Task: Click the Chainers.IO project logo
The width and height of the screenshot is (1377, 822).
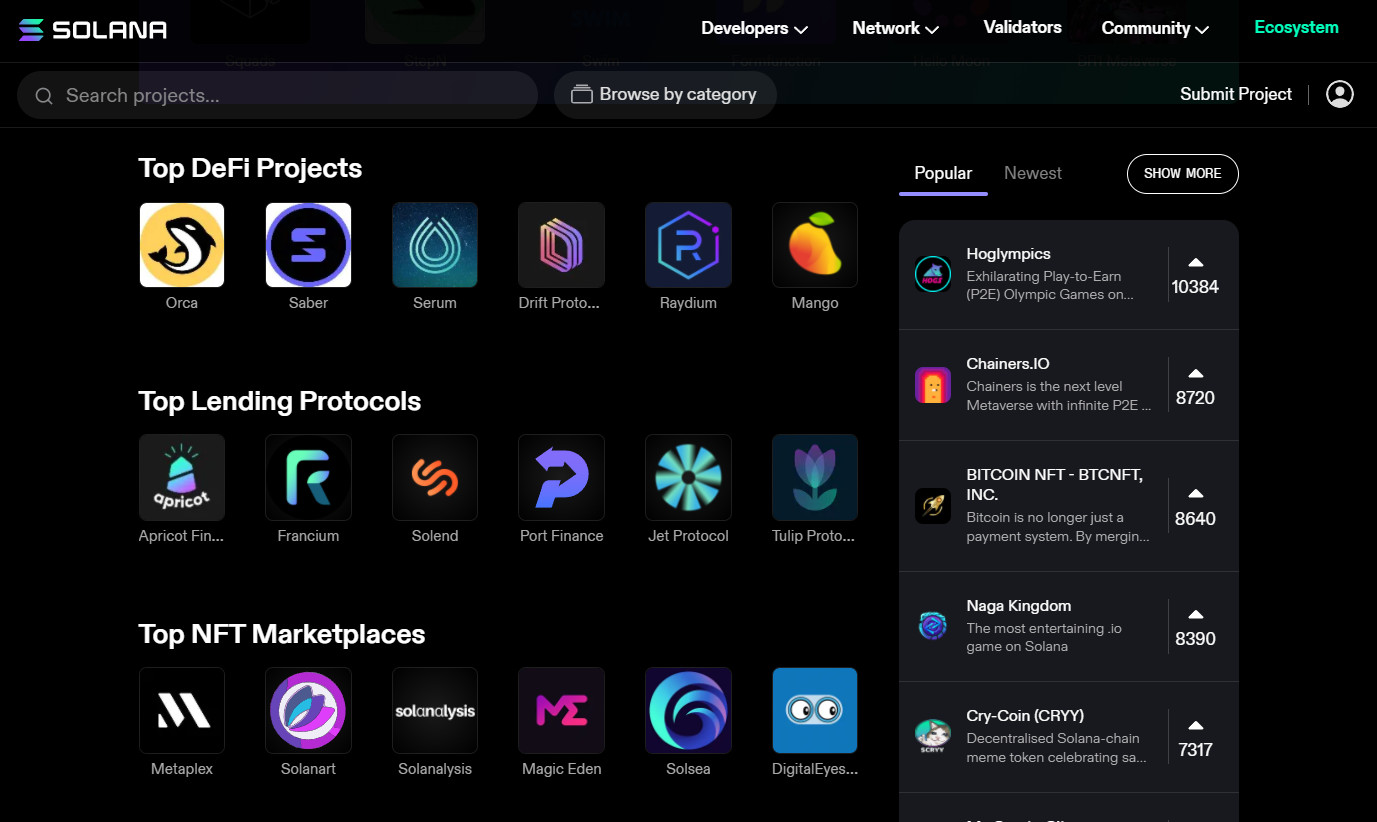Action: (x=933, y=385)
